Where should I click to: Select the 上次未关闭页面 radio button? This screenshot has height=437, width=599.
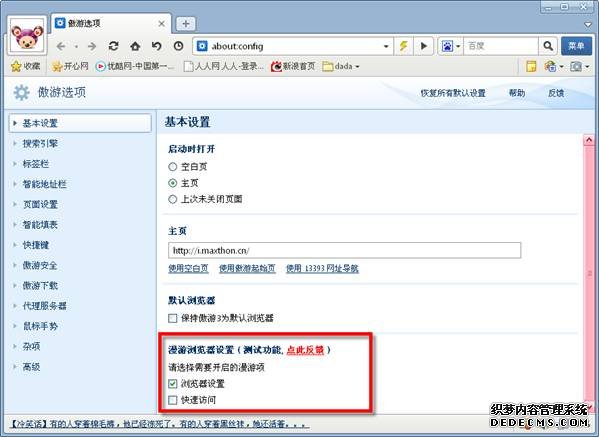pos(173,199)
